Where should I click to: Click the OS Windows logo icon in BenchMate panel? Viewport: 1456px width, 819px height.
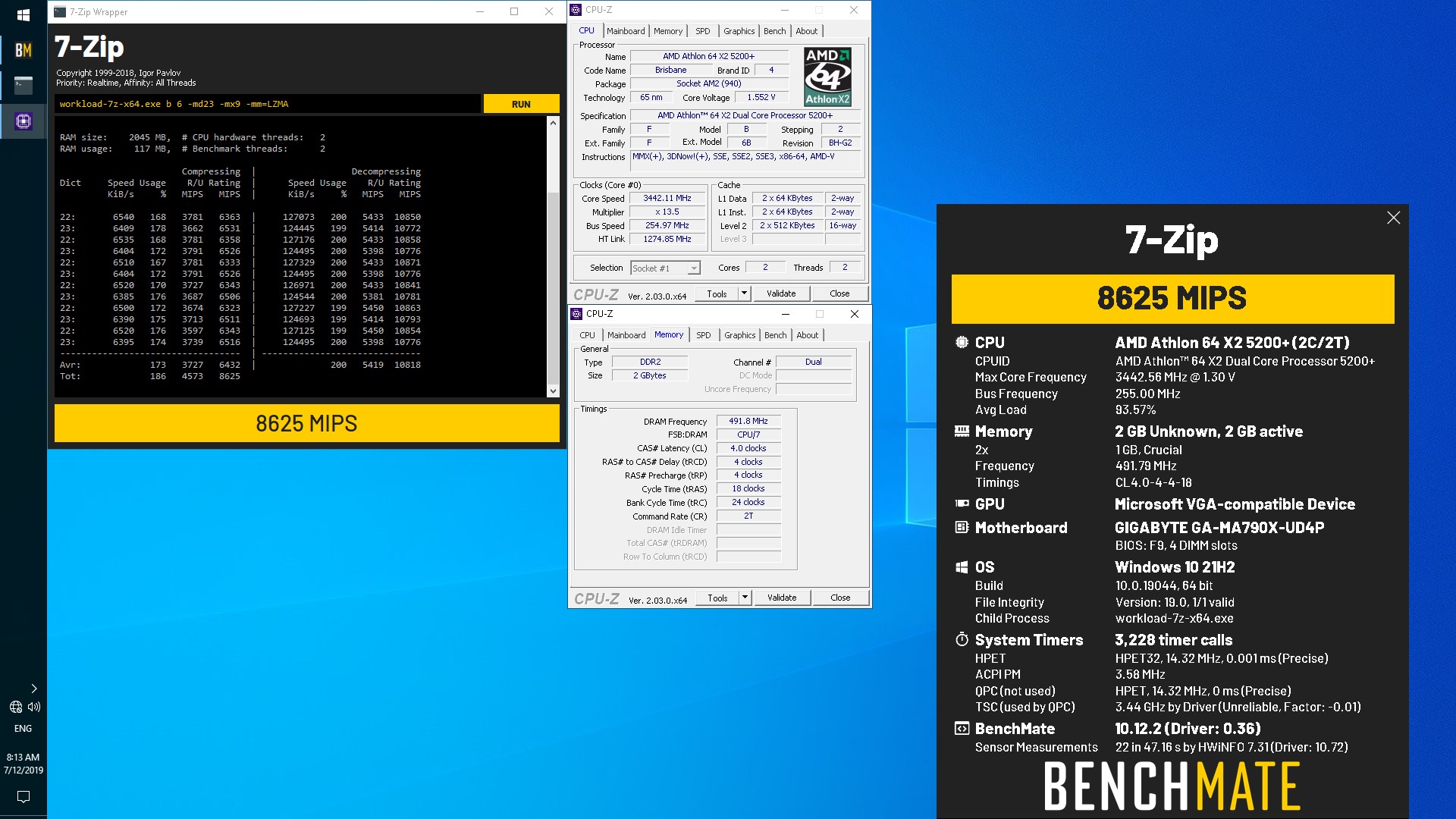pos(962,567)
